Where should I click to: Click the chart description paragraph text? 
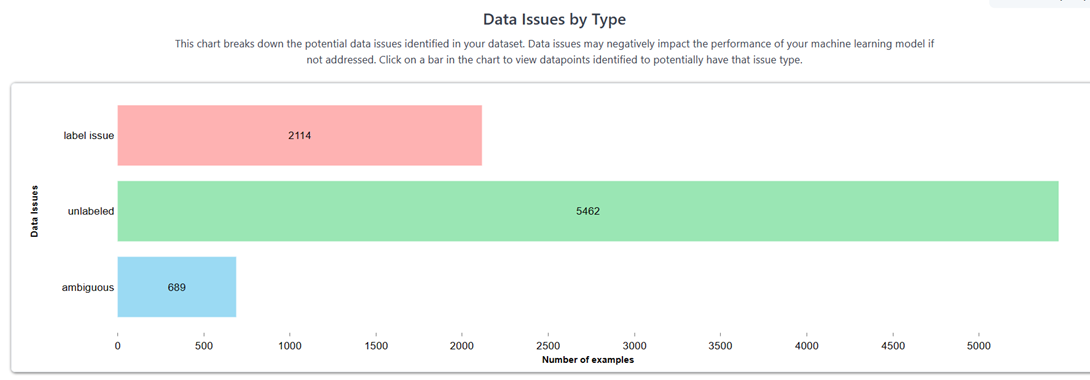coord(555,52)
